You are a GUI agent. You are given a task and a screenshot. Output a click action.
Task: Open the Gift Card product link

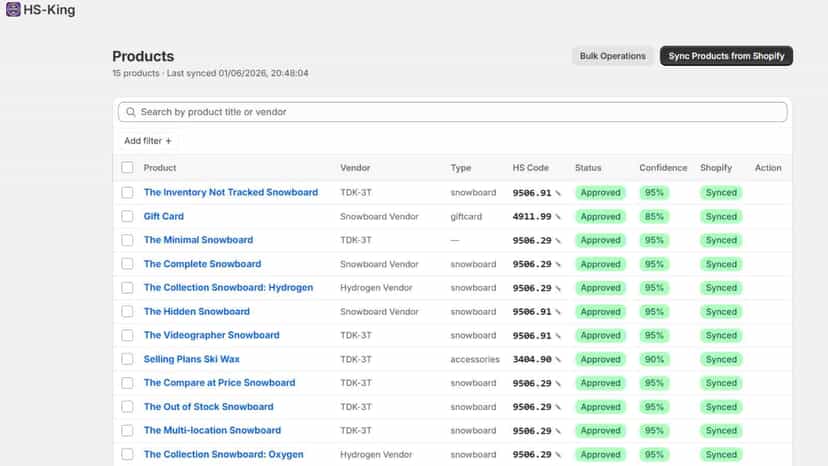coord(164,216)
